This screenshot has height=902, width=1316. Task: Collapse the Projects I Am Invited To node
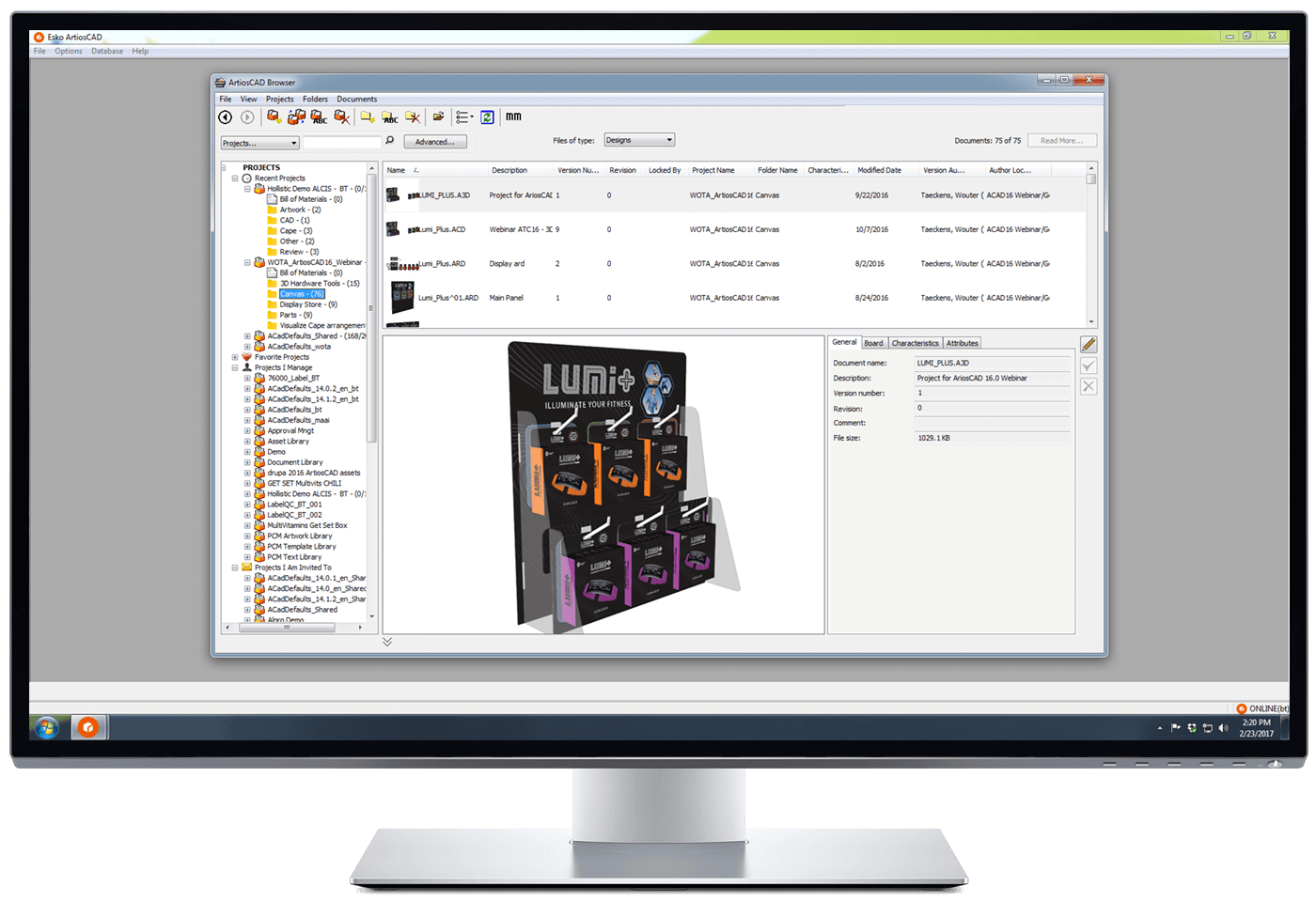coord(235,568)
